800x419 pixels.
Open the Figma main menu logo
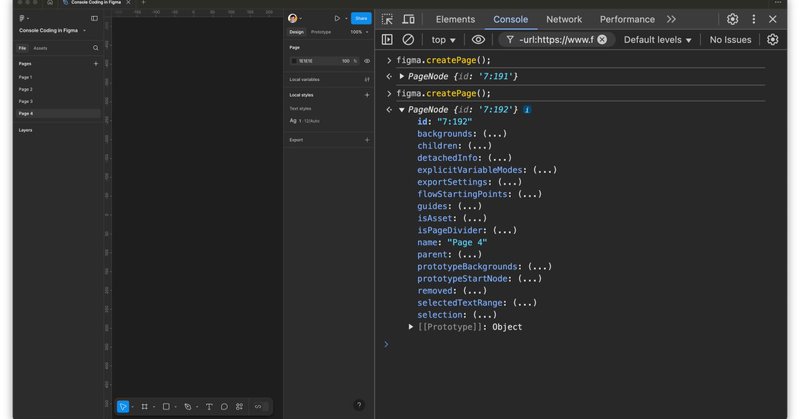click(21, 18)
